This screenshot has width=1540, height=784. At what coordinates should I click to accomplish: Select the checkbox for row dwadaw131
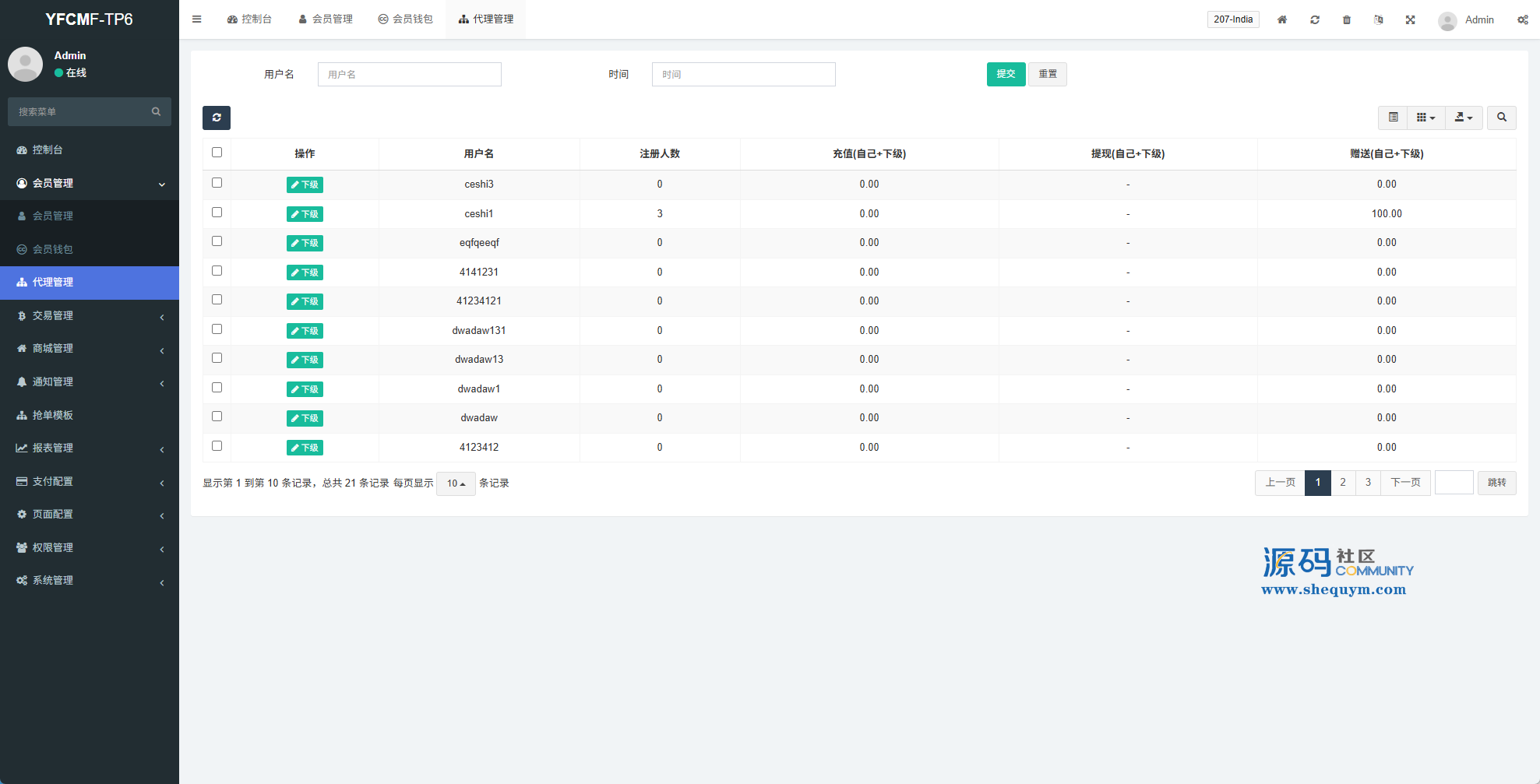pyautogui.click(x=217, y=329)
